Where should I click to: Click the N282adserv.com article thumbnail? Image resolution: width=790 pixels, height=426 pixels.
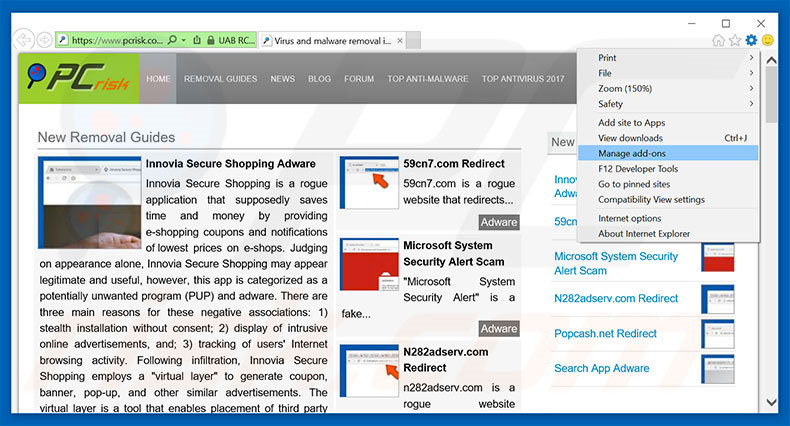tap(369, 371)
